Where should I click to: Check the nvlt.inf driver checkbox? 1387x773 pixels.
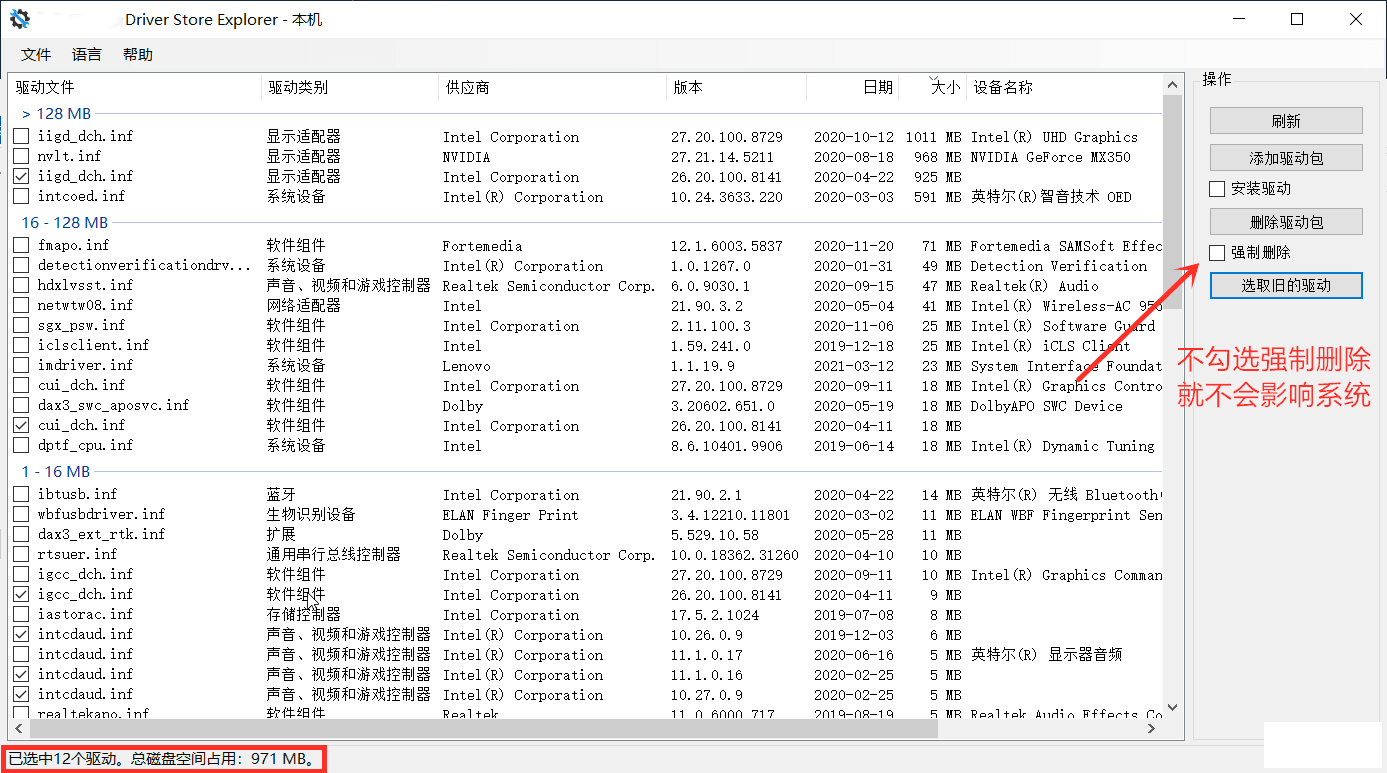[21, 157]
